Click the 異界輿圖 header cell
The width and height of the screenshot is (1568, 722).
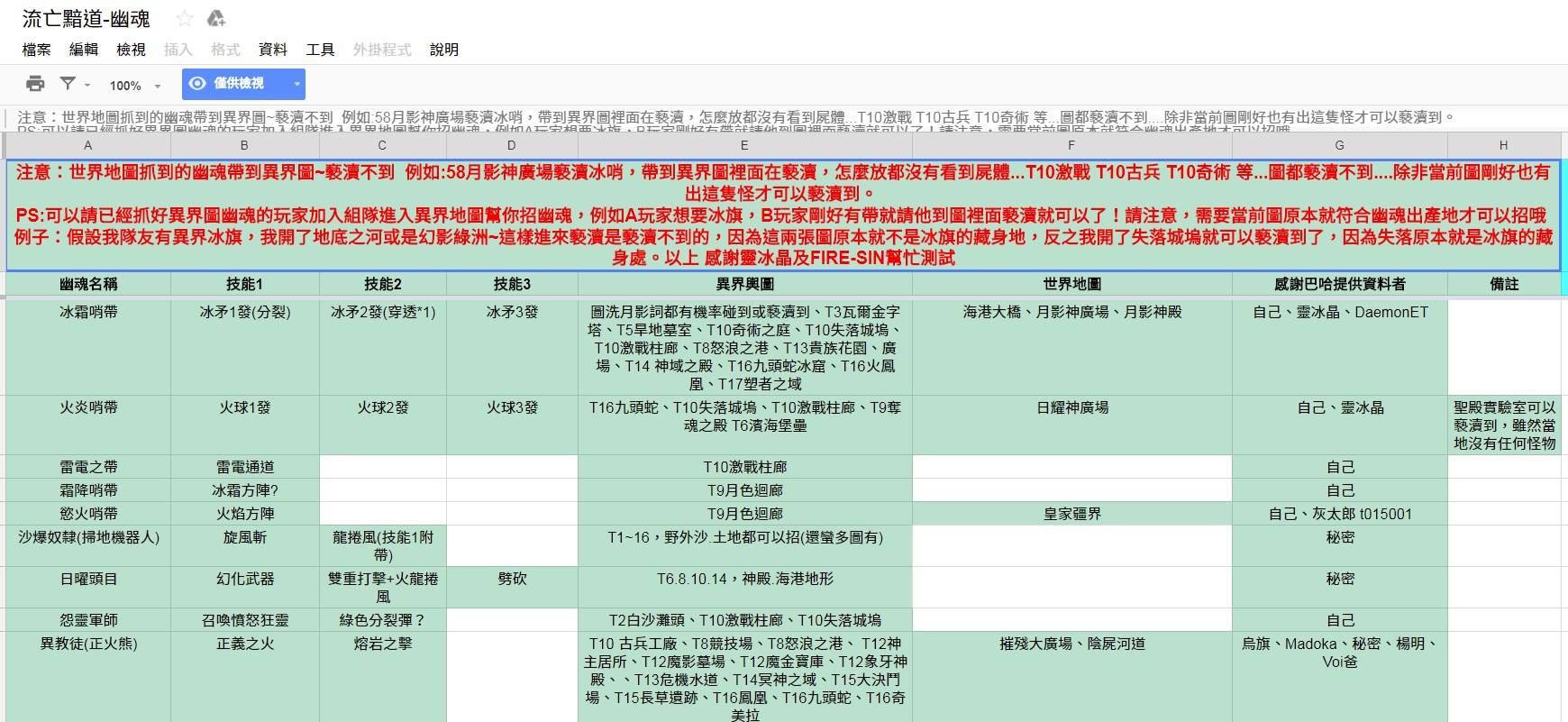click(x=745, y=284)
